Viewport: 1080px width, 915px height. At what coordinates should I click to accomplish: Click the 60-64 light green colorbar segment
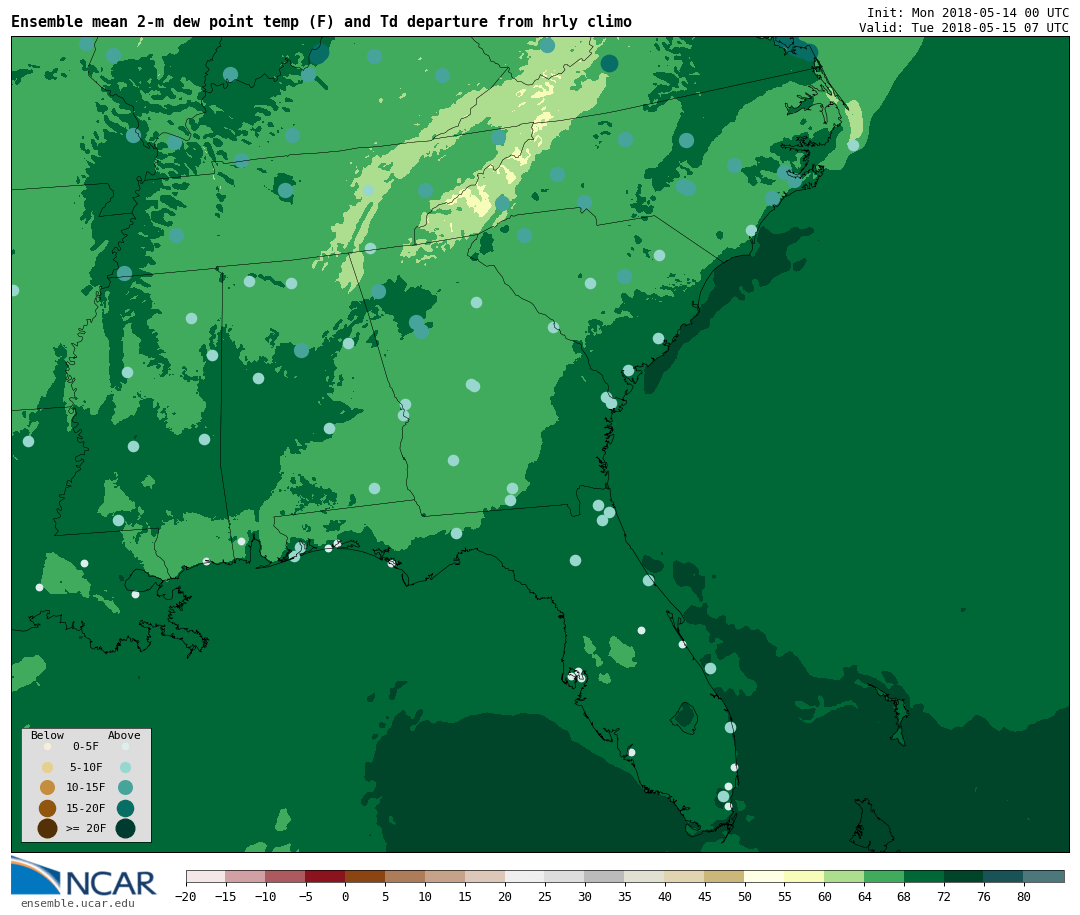point(844,877)
